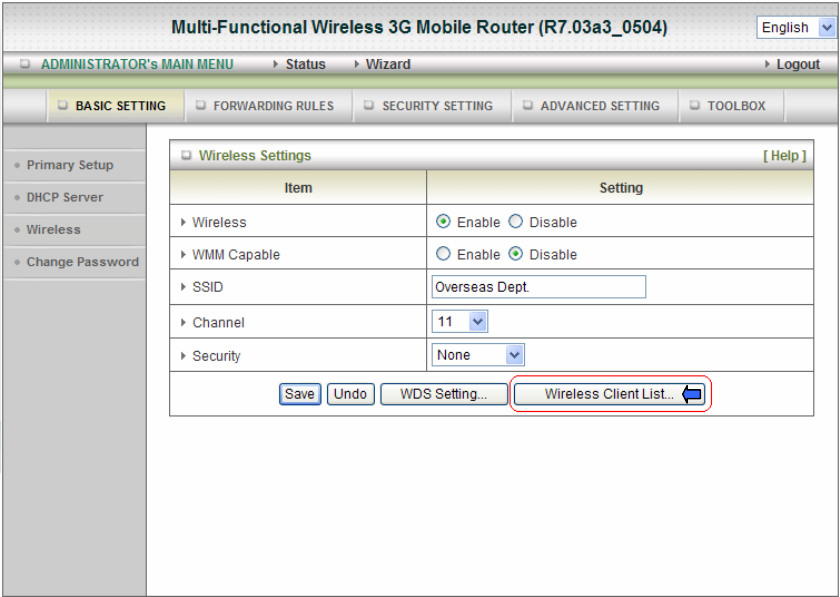Open WDS Setting
This screenshot has height=597, width=840.
coord(444,394)
